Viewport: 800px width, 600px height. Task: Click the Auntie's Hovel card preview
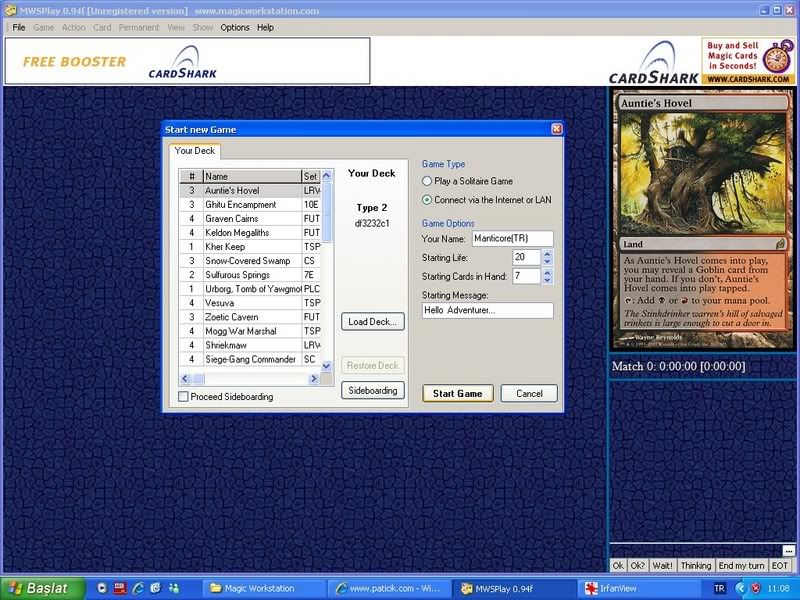tap(703, 219)
